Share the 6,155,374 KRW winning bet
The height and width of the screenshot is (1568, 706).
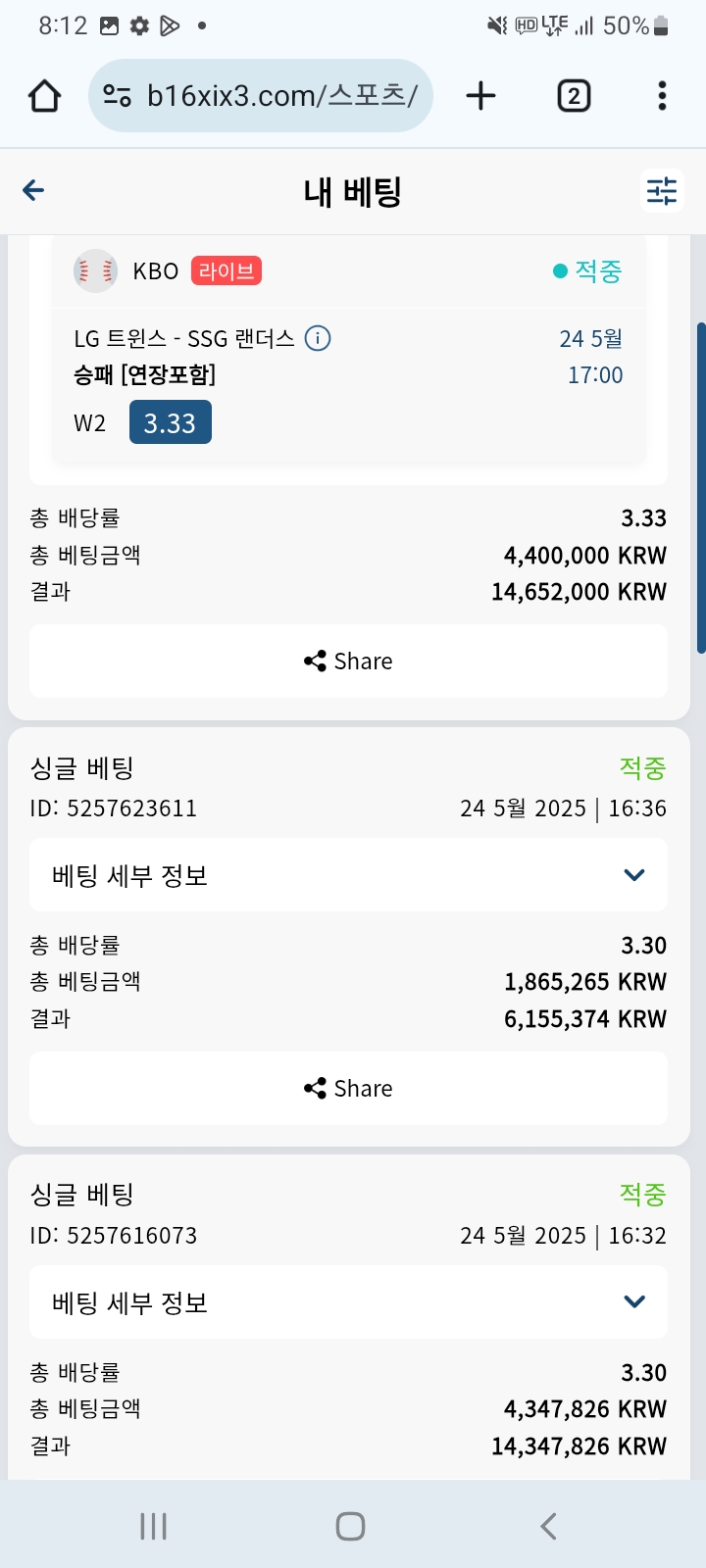(348, 1089)
